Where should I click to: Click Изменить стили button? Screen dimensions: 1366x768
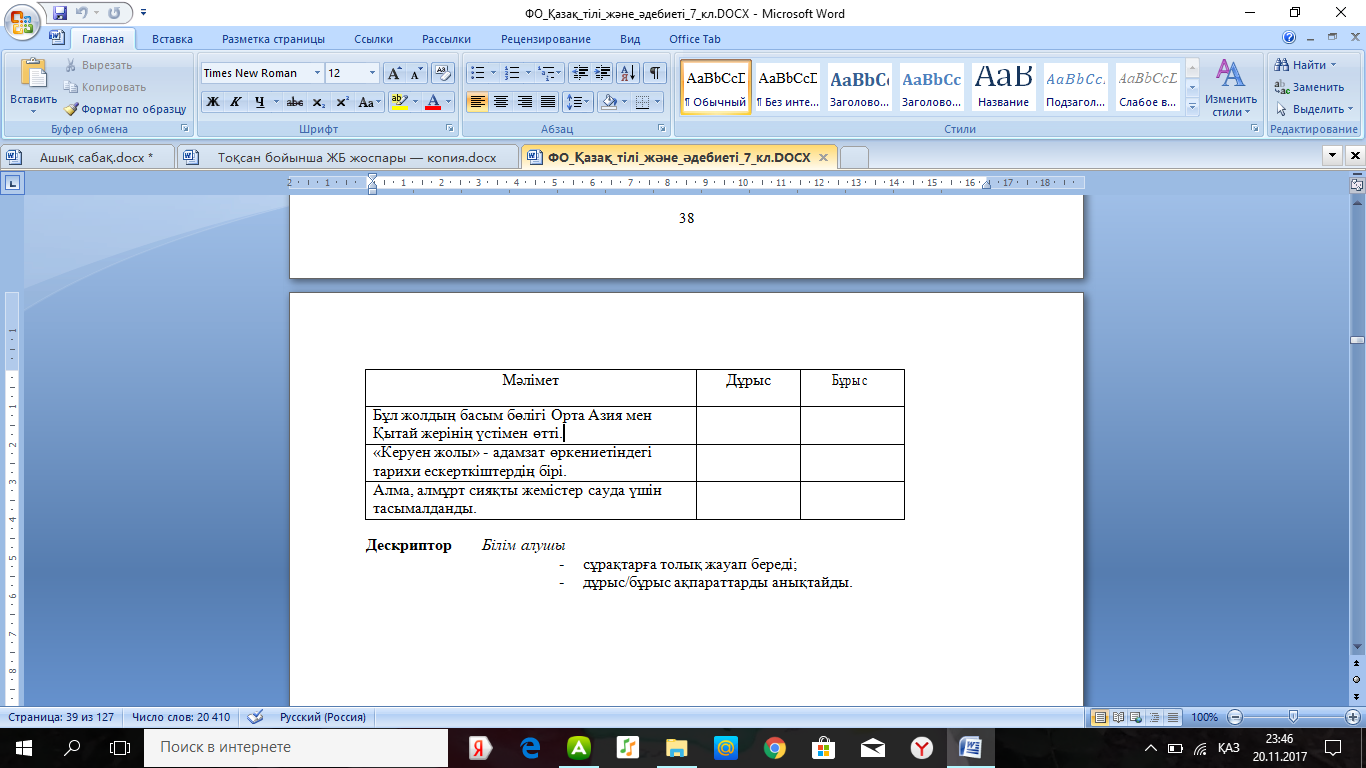(x=1230, y=87)
